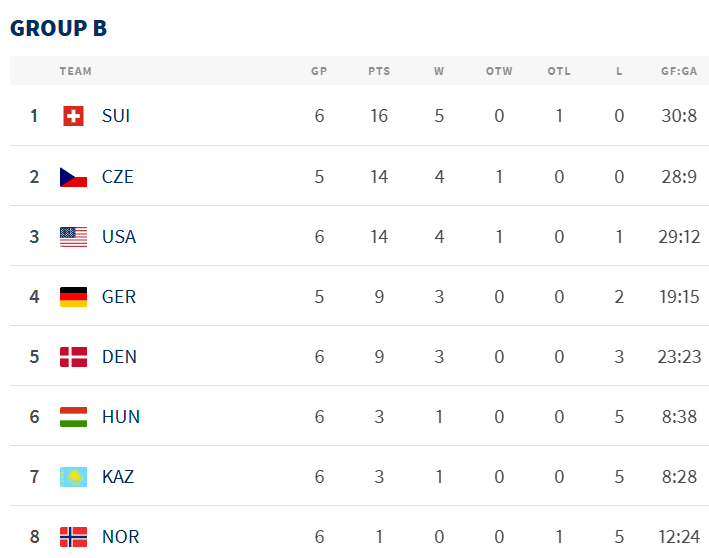Open the NOR team link
This screenshot has height=558, width=709.
tap(120, 537)
